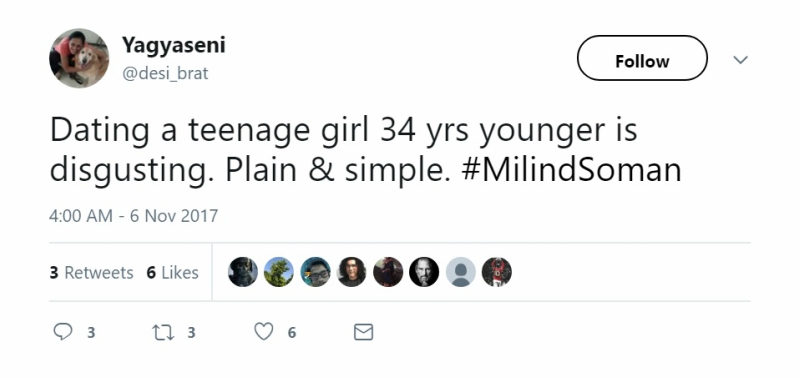Like the tweet with heart icon
The image size is (800, 378).
[x=263, y=332]
